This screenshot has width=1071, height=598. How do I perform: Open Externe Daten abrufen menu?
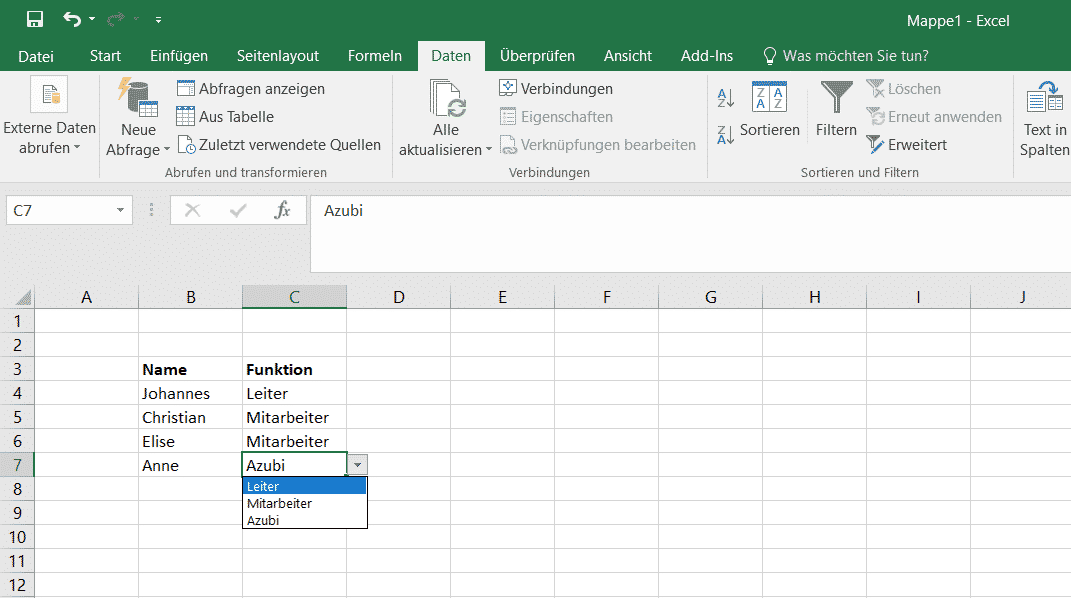click(49, 117)
